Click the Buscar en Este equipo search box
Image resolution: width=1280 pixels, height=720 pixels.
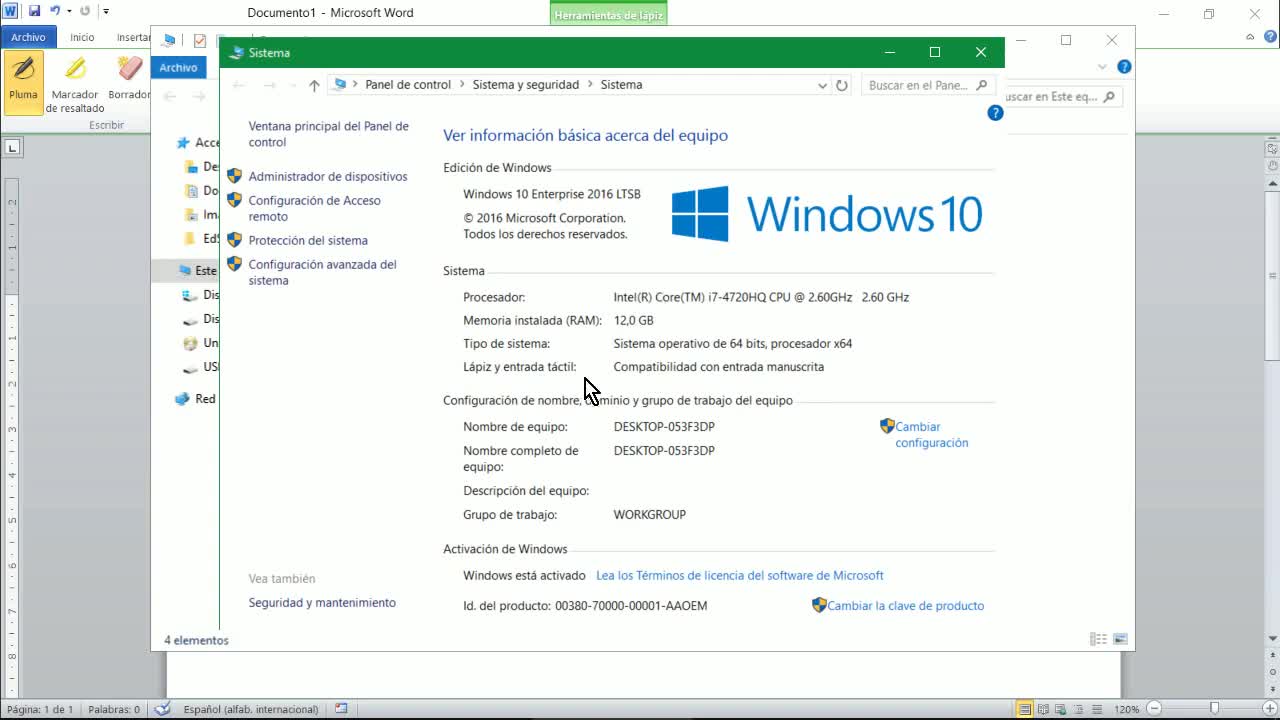coord(1063,97)
